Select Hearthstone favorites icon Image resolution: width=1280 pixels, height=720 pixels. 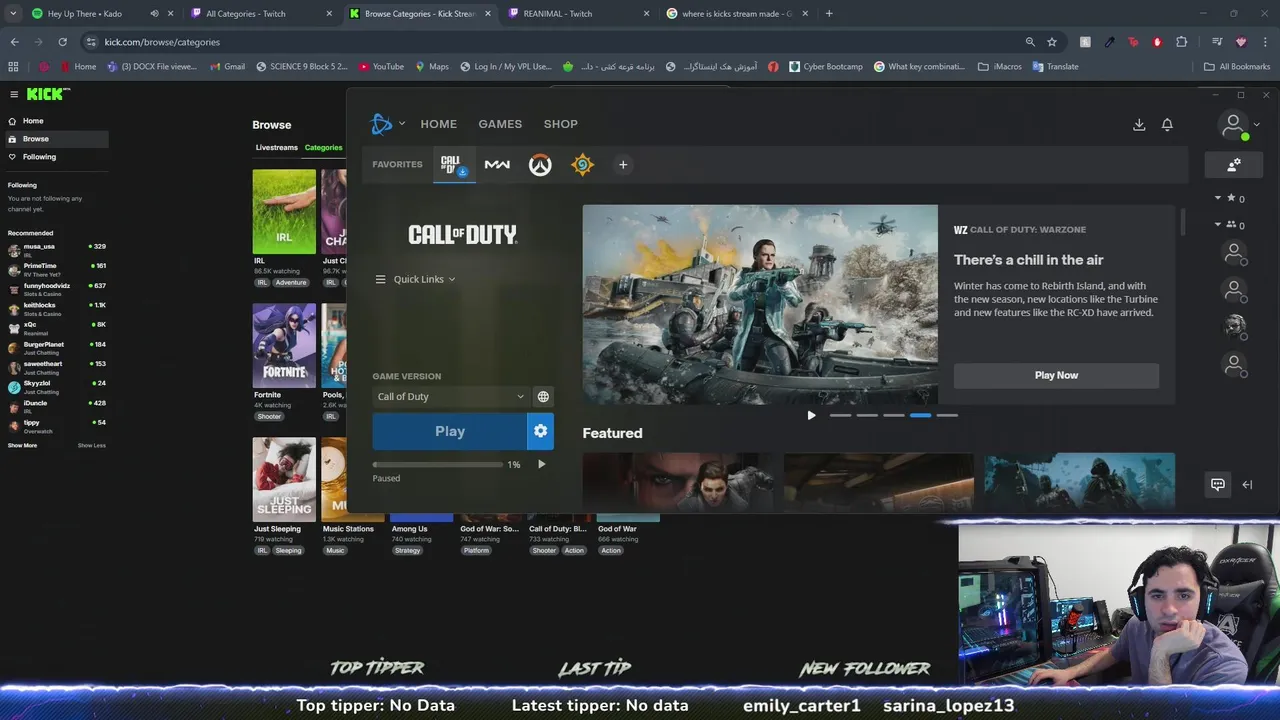(x=582, y=165)
